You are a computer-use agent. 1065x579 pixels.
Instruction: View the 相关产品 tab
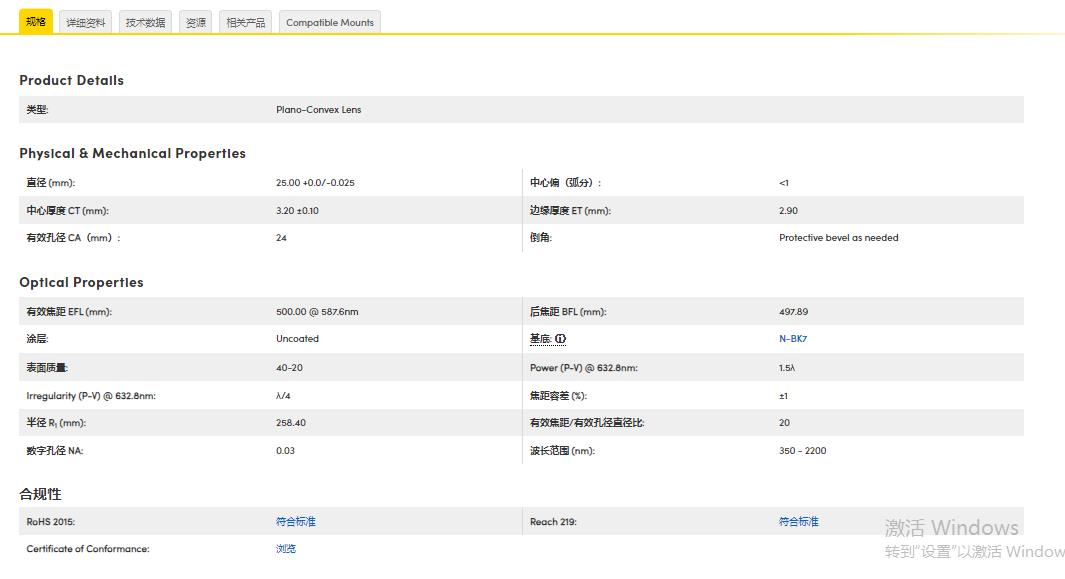click(x=245, y=21)
